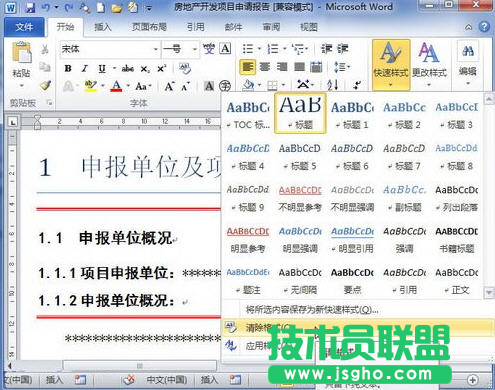Select the 明显引用 style thumbnail

[352, 239]
